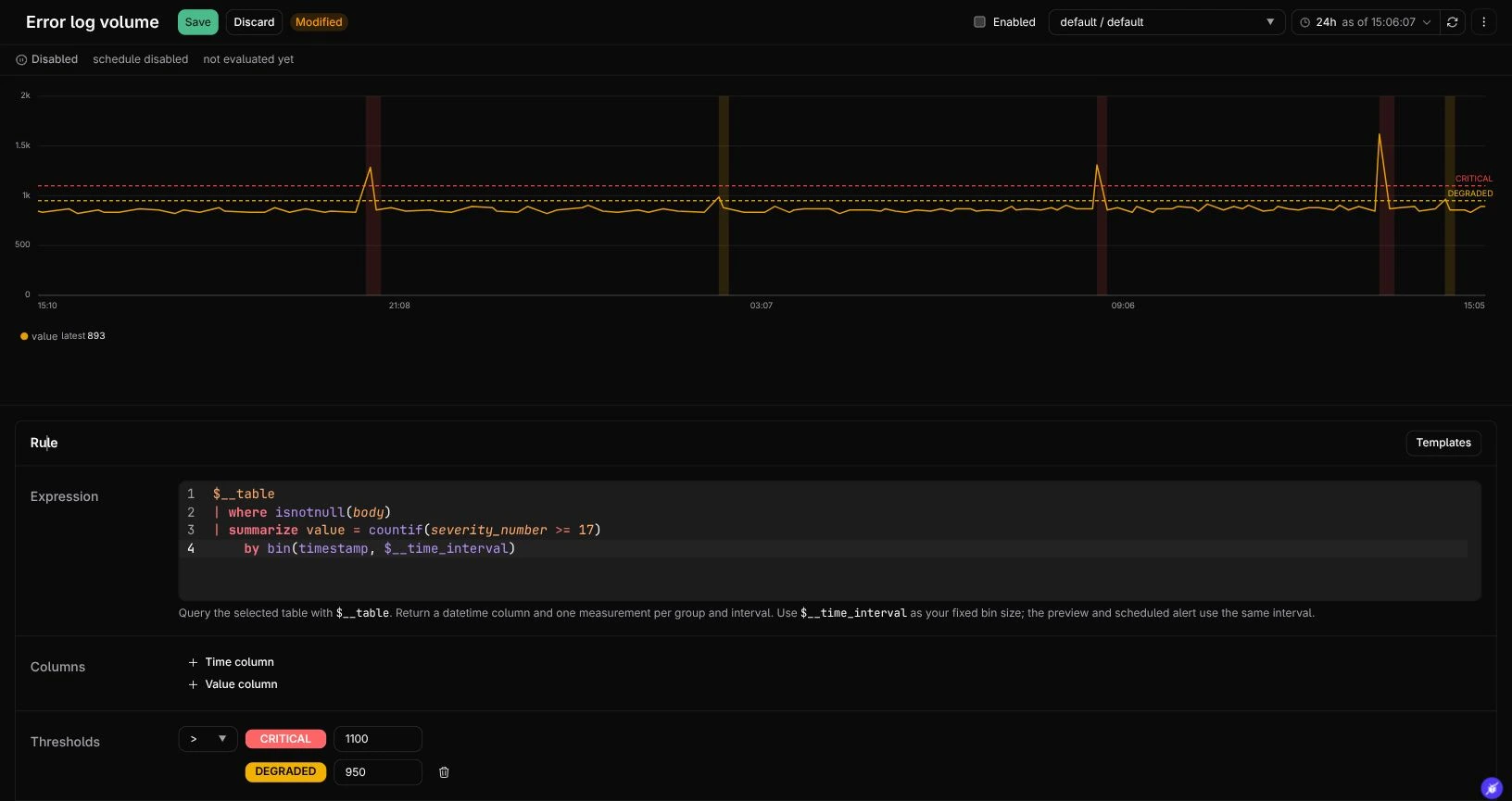Viewport: 1512px width, 801px height.
Task: Open the three-dot more options menu
Action: coord(1483,22)
